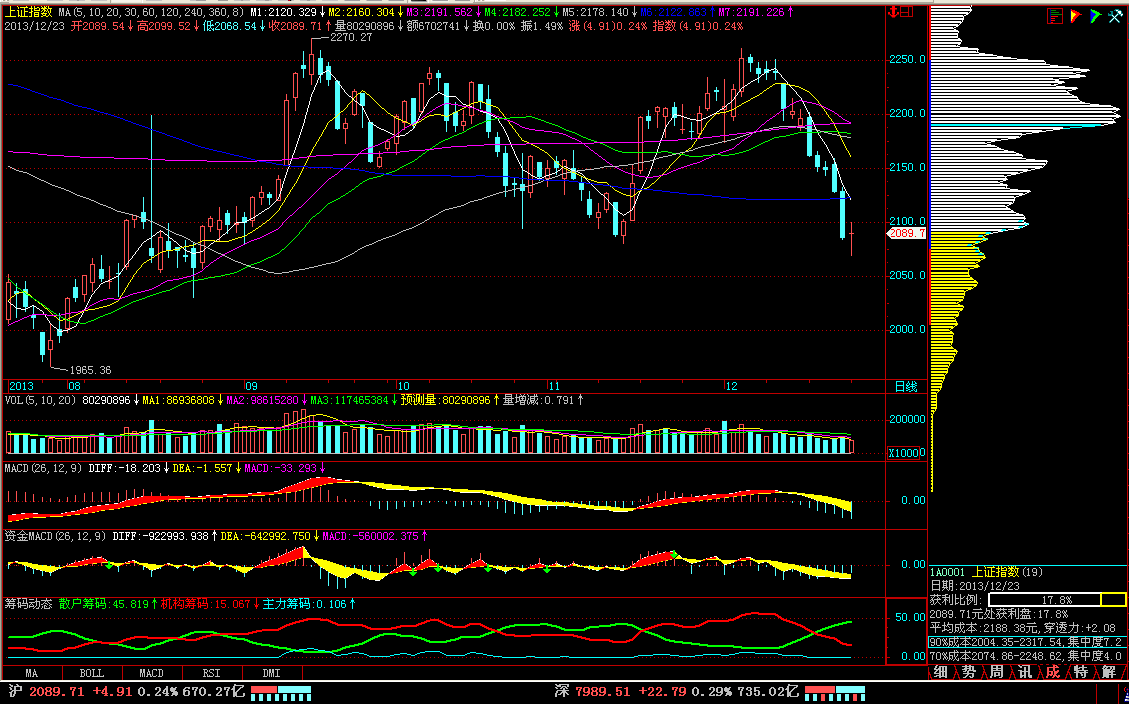This screenshot has height=704, width=1129.
Task: Click the red split-window layout icon
Action: [907, 12]
